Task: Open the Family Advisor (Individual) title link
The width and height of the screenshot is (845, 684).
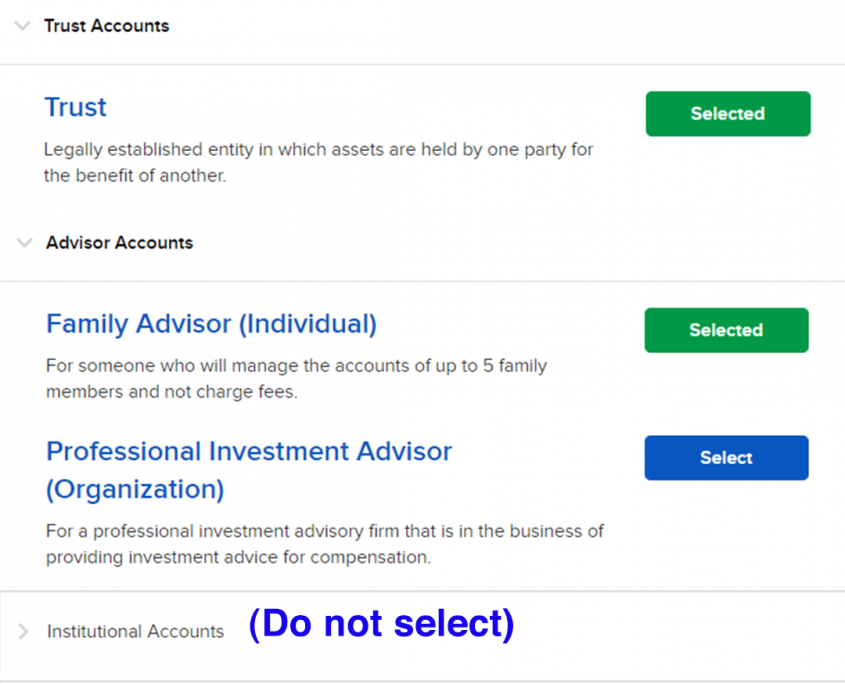Action: [211, 324]
